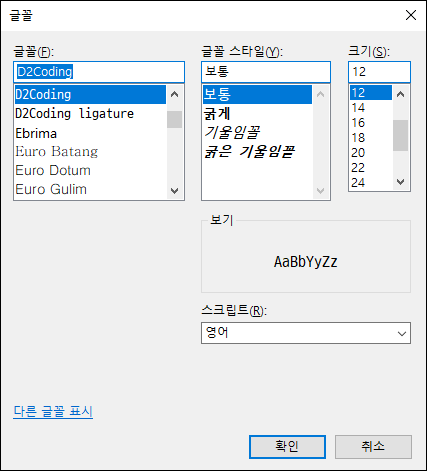Open the 스크립트 dropdown showing 영어

click(x=306, y=333)
